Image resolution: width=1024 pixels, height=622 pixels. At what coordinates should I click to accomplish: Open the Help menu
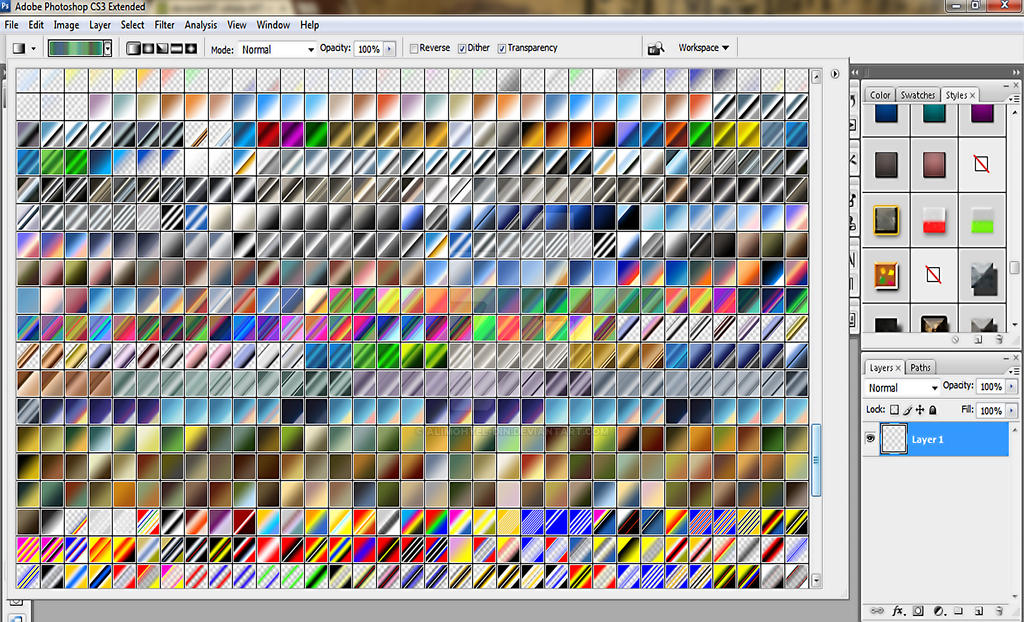310,25
